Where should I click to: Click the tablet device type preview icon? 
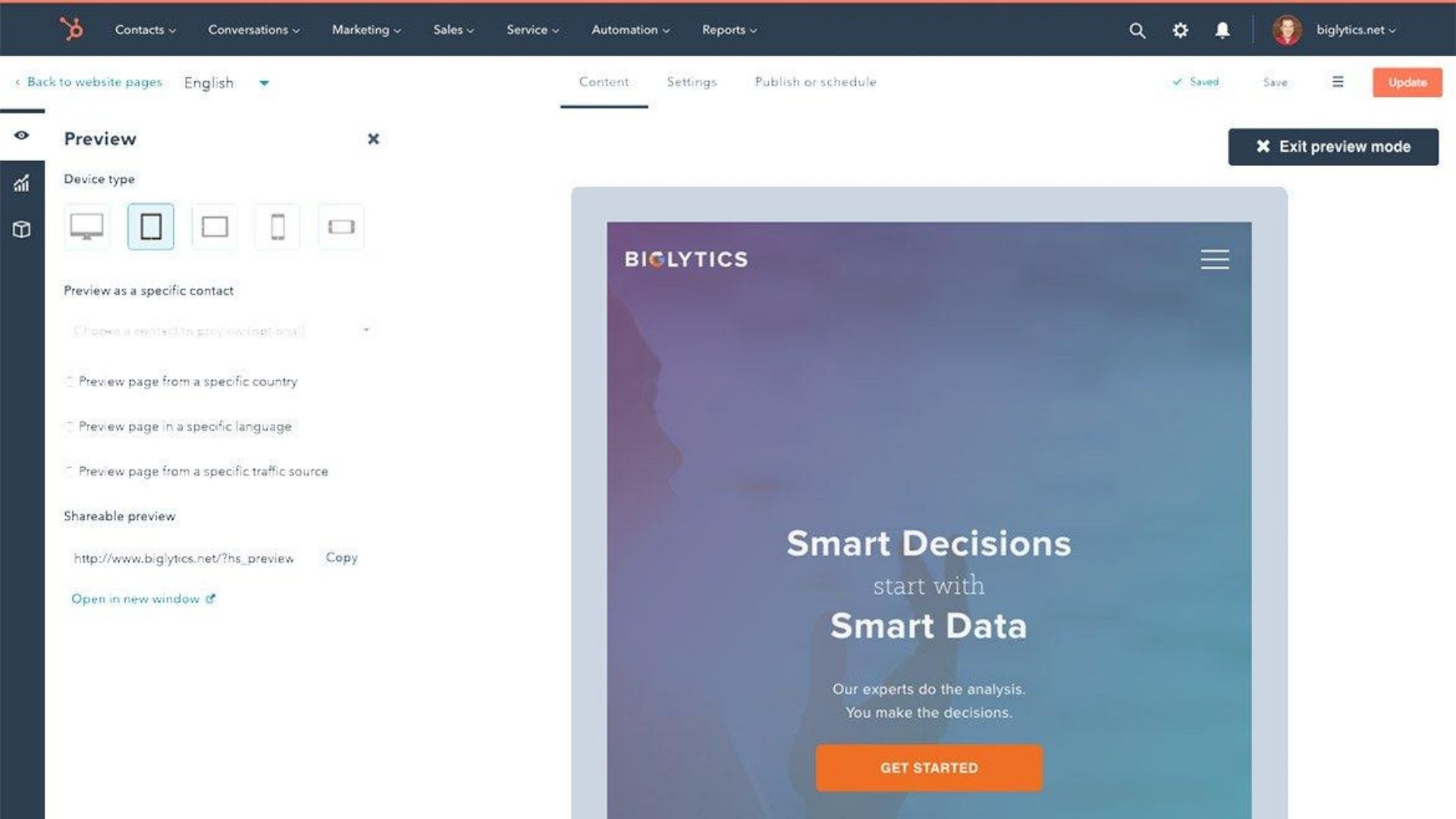pyautogui.click(x=150, y=226)
